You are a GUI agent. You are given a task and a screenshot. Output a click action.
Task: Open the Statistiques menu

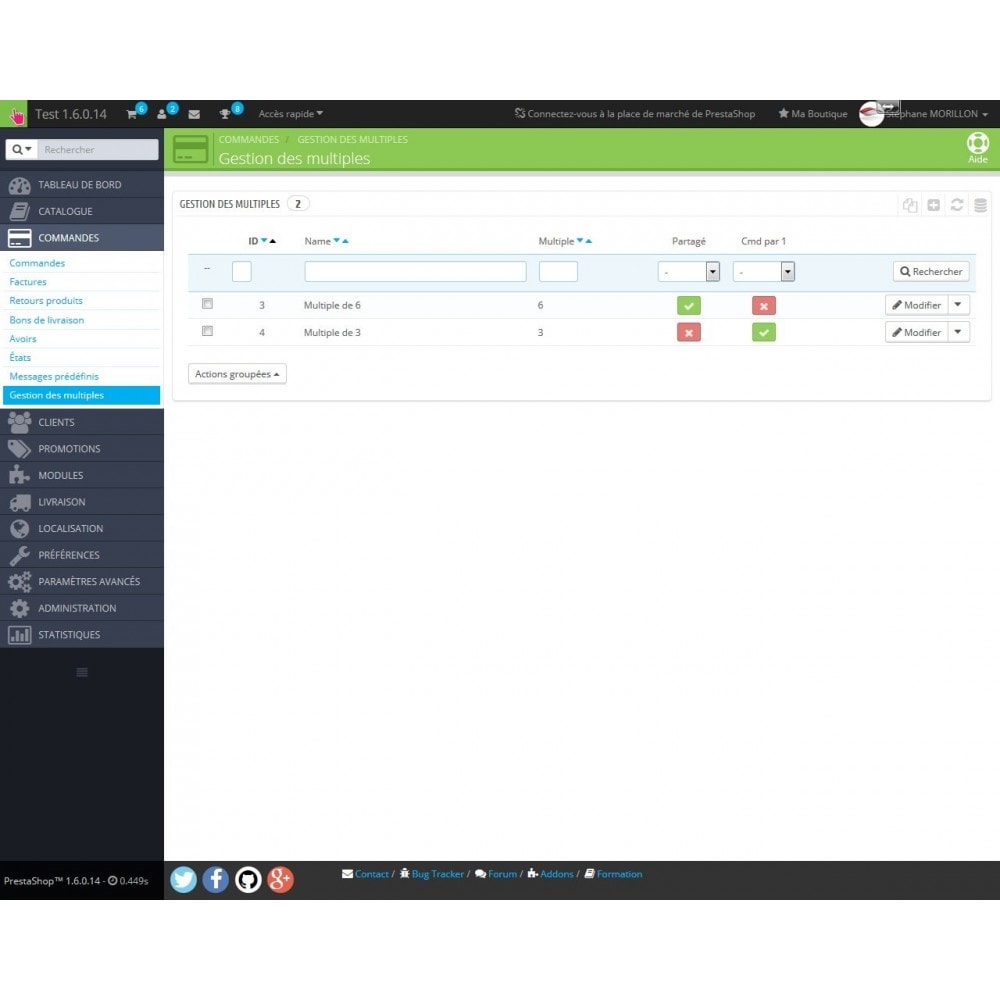pyautogui.click(x=82, y=635)
